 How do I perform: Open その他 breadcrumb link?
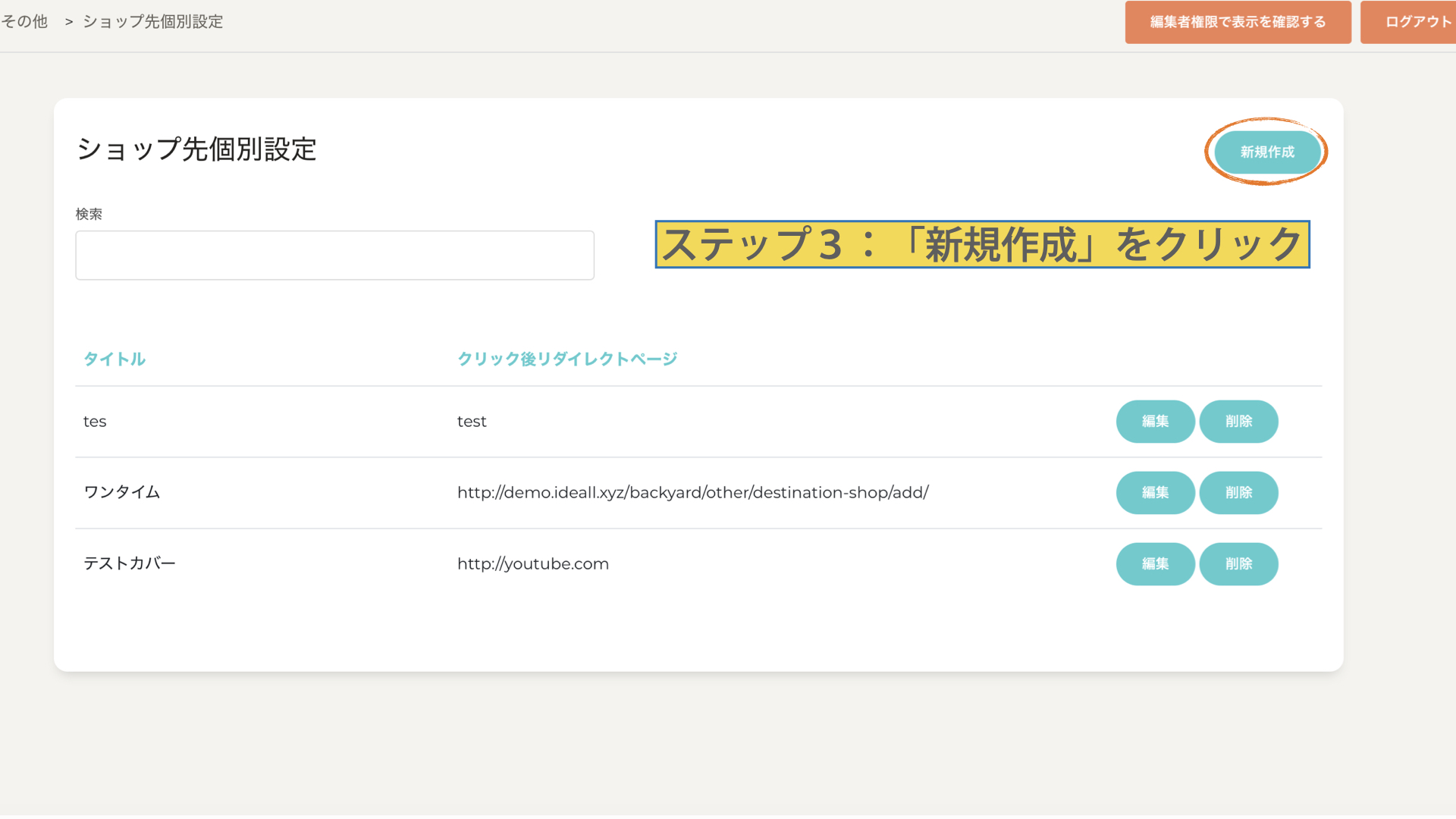24,22
